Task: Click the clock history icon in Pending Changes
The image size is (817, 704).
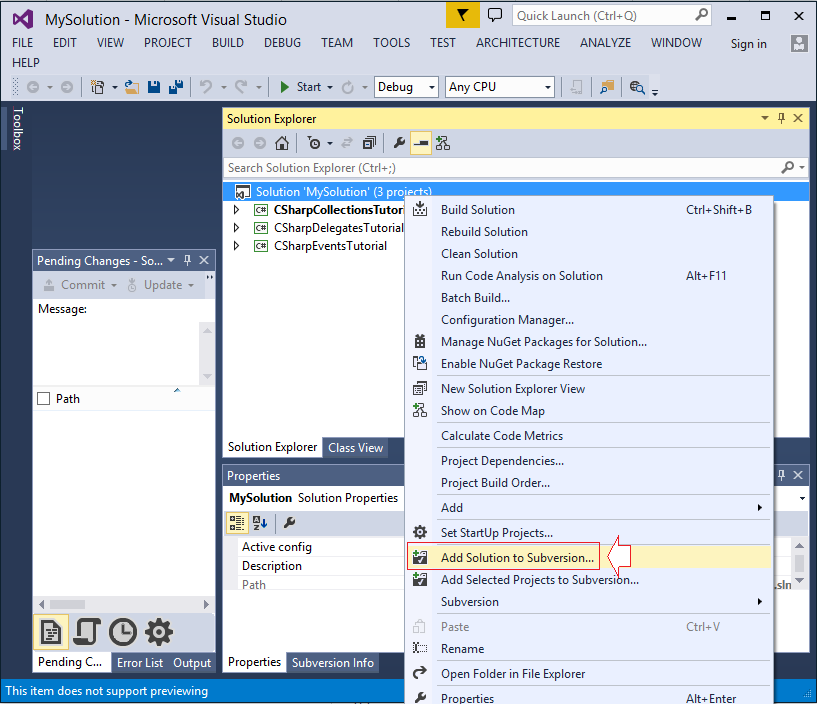Action: coord(122,633)
